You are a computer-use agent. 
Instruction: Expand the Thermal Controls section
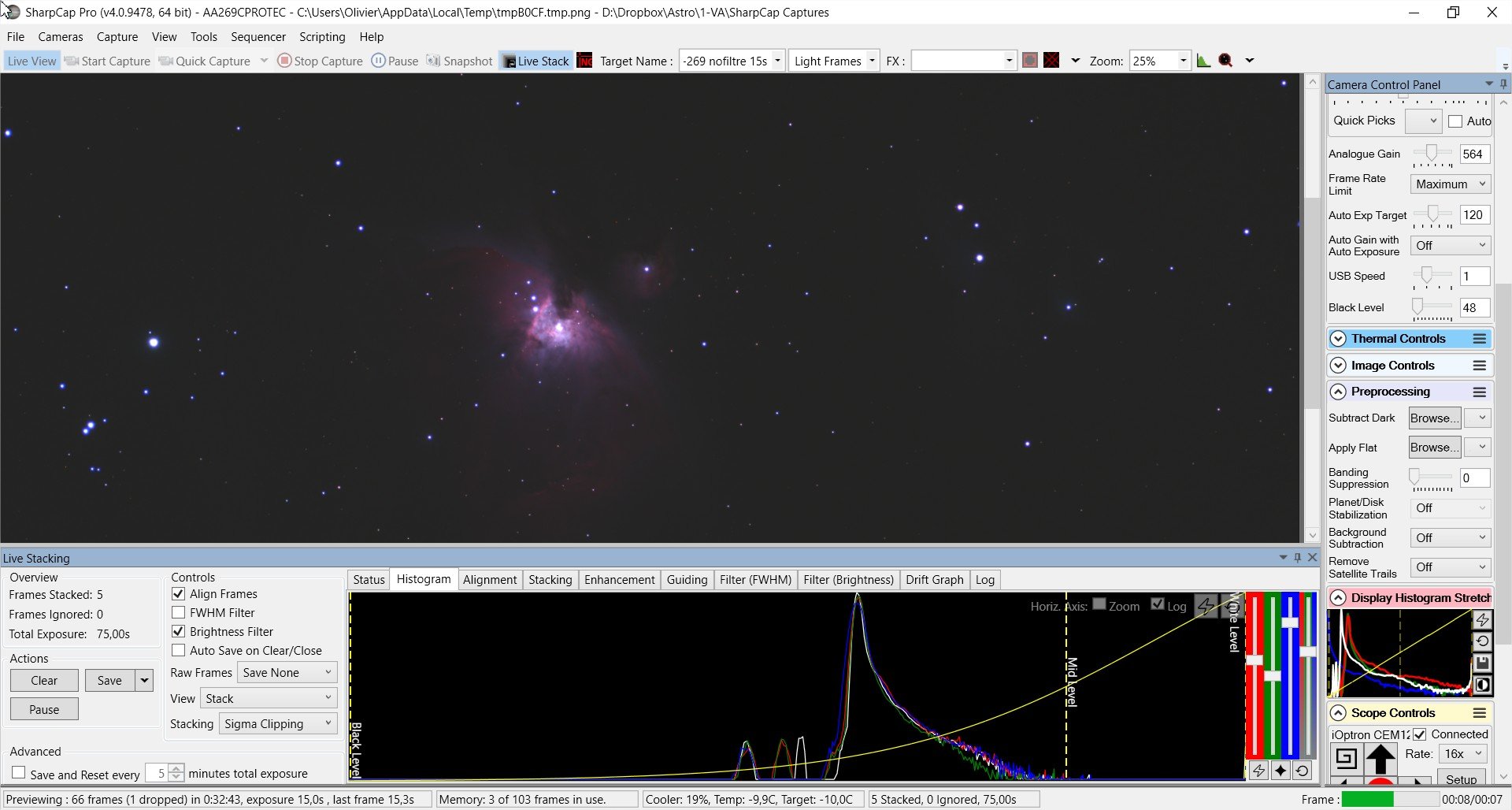point(1338,339)
